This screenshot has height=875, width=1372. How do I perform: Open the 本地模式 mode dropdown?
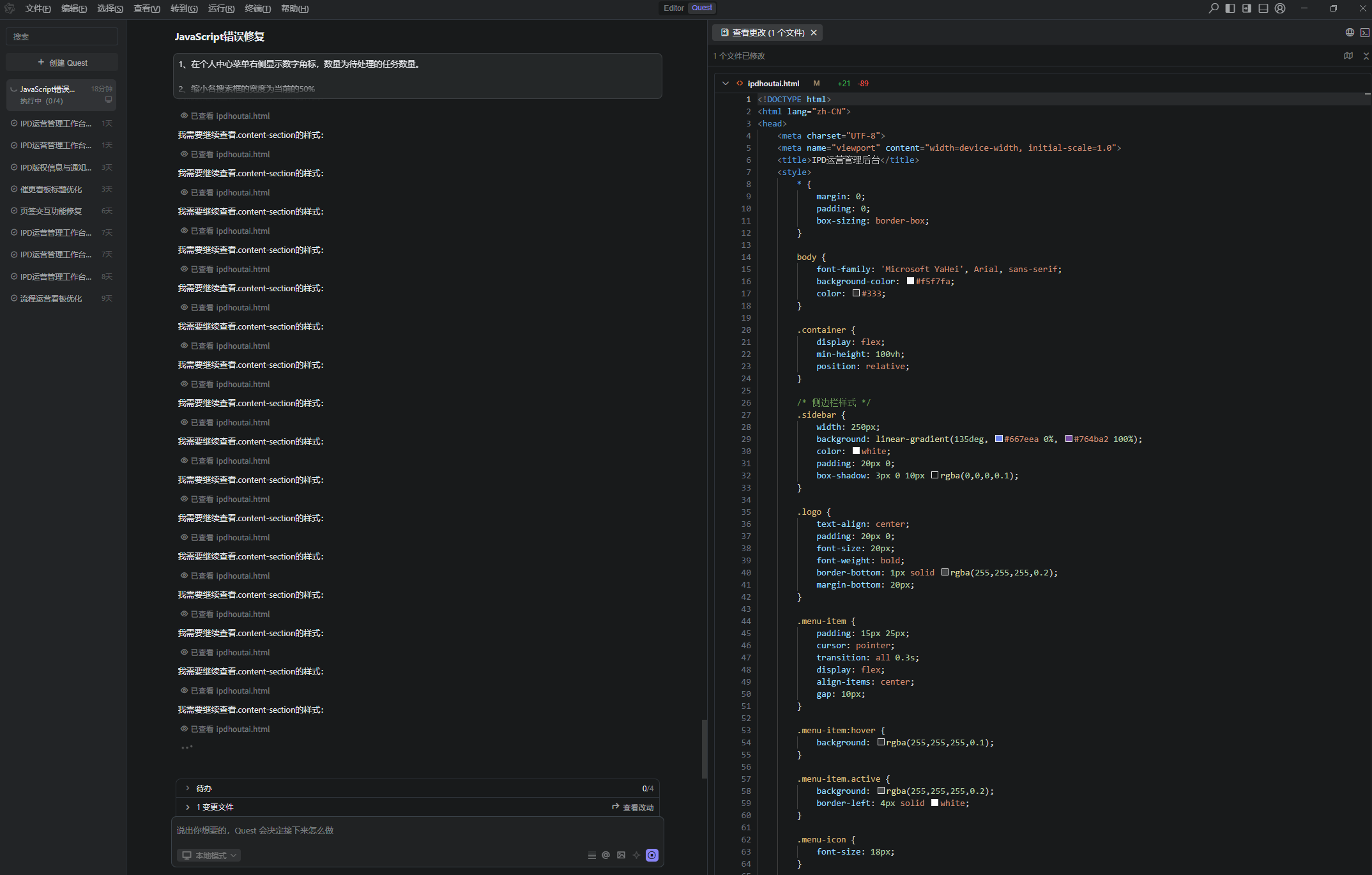point(209,855)
